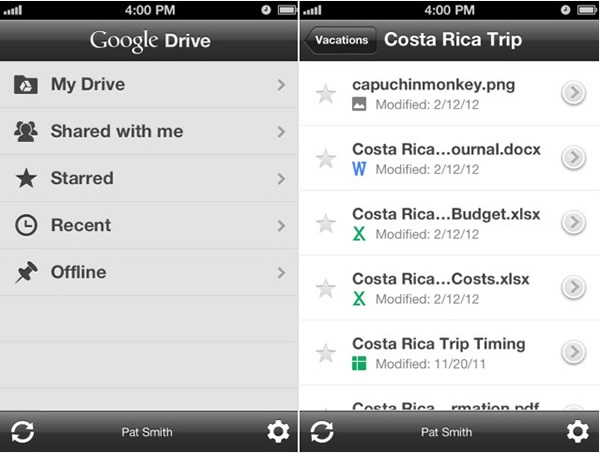Click the Recent clock icon
Viewport: 600px width, 453px height.
[x=26, y=225]
